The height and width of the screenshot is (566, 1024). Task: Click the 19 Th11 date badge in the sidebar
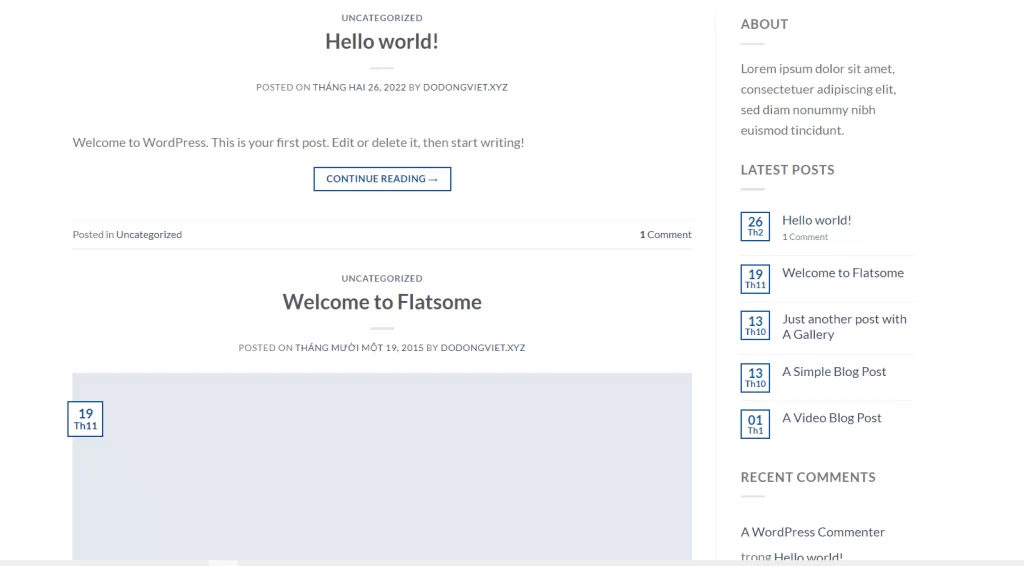coord(755,279)
